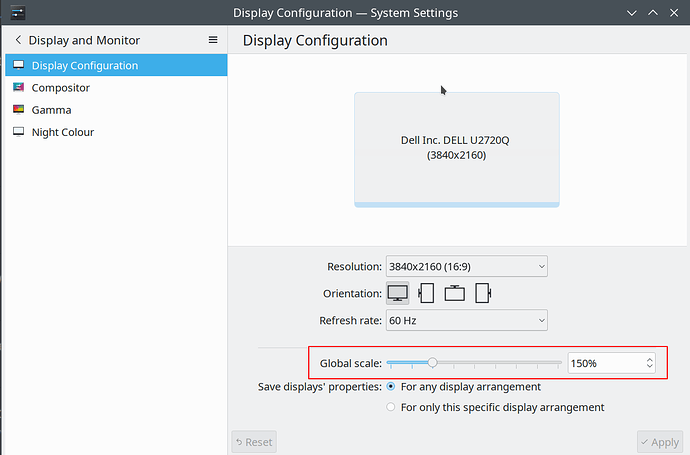Increase global scale with spinbox up arrow
This screenshot has height=455, width=690.
tap(650, 359)
